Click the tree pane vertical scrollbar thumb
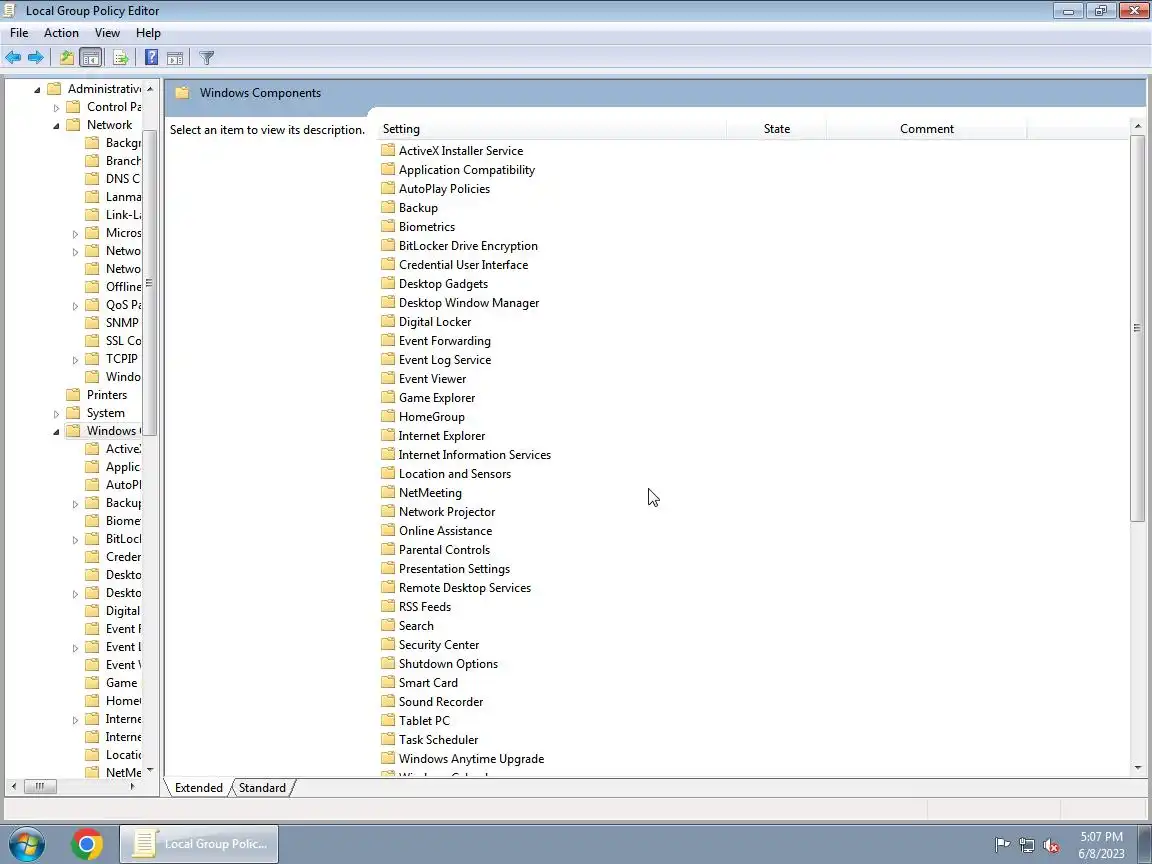Image resolution: width=1152 pixels, height=864 pixels. pos(149,283)
